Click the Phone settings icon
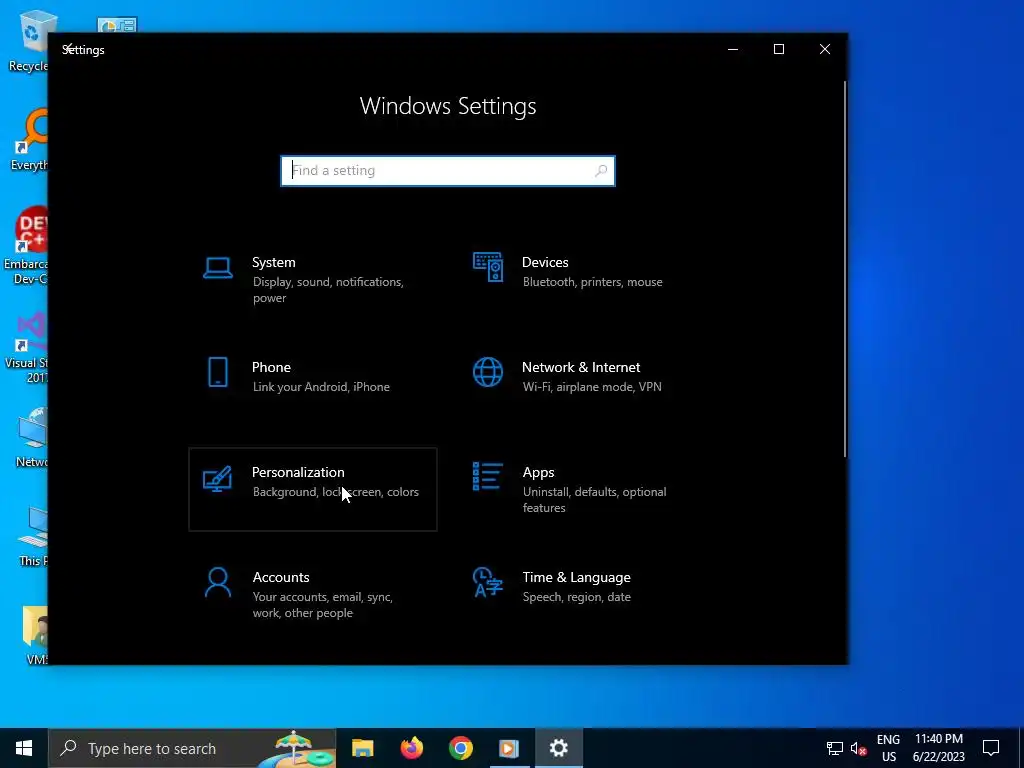This screenshot has width=1024, height=768. (217, 372)
